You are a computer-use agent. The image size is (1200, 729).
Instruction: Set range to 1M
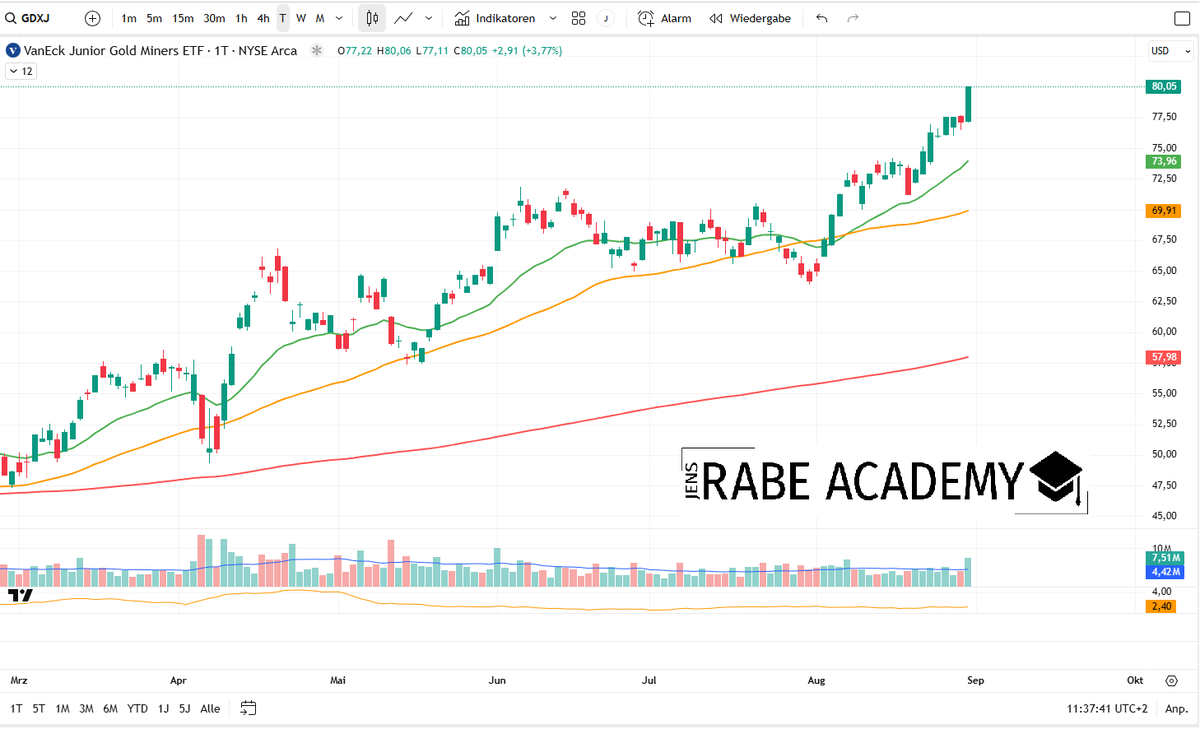(x=62, y=708)
